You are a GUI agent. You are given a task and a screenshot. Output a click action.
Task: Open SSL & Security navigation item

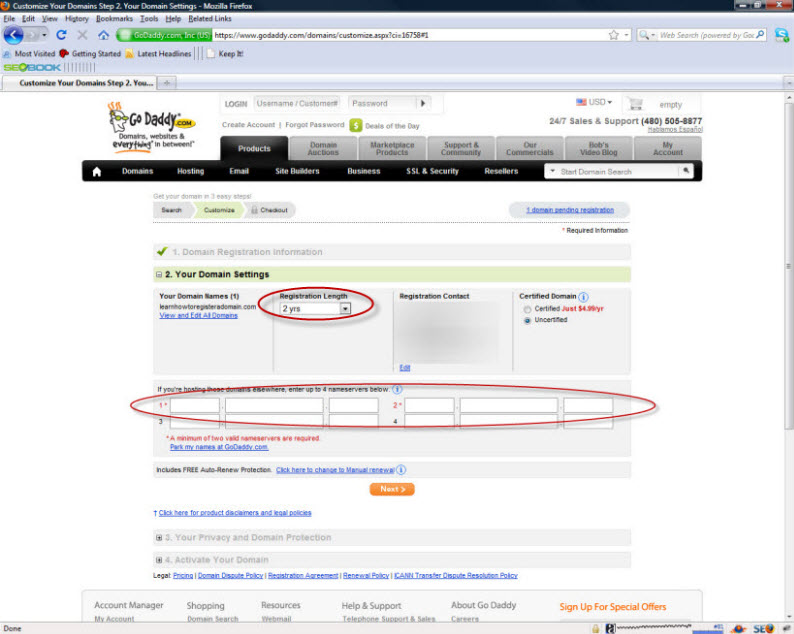(x=432, y=171)
